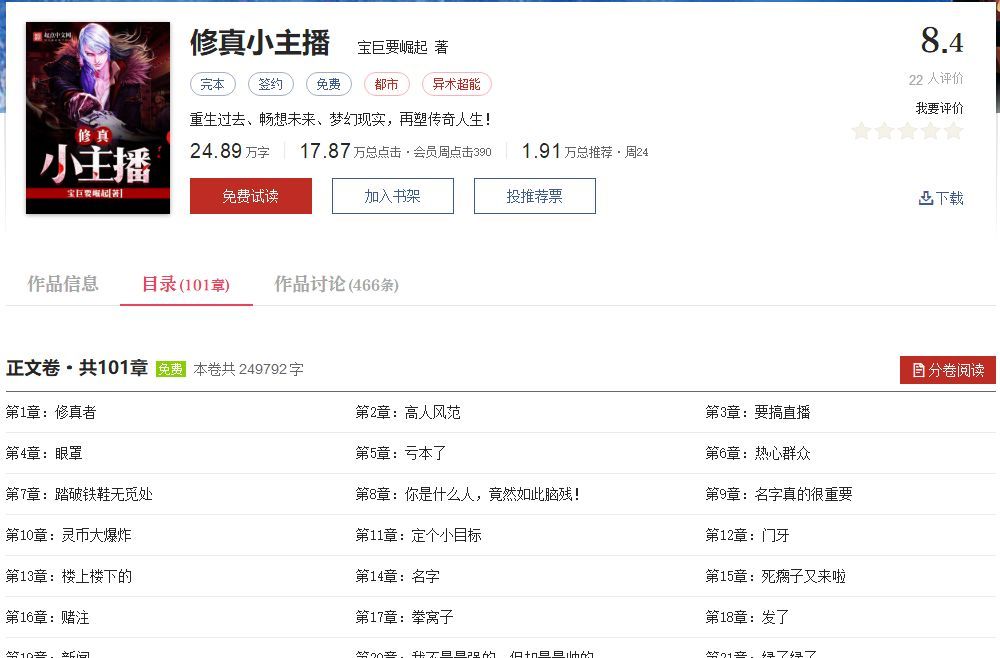The image size is (1000, 658).
Task: Open chapter 第15章：死瘸子又来啦
Action: tap(776, 576)
